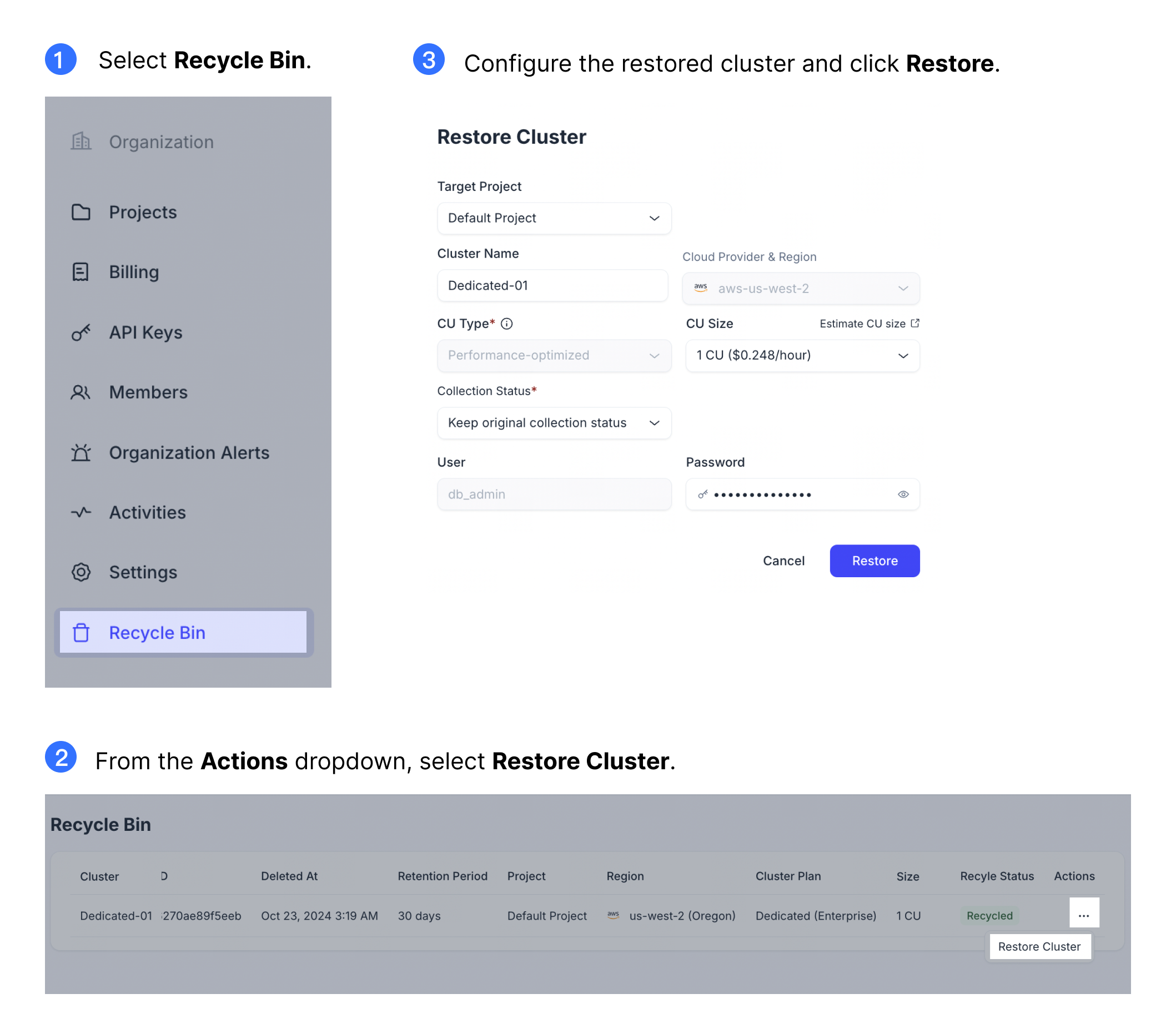The image size is (1176, 1034).
Task: Open the Collection Status dropdown
Action: [x=554, y=423]
